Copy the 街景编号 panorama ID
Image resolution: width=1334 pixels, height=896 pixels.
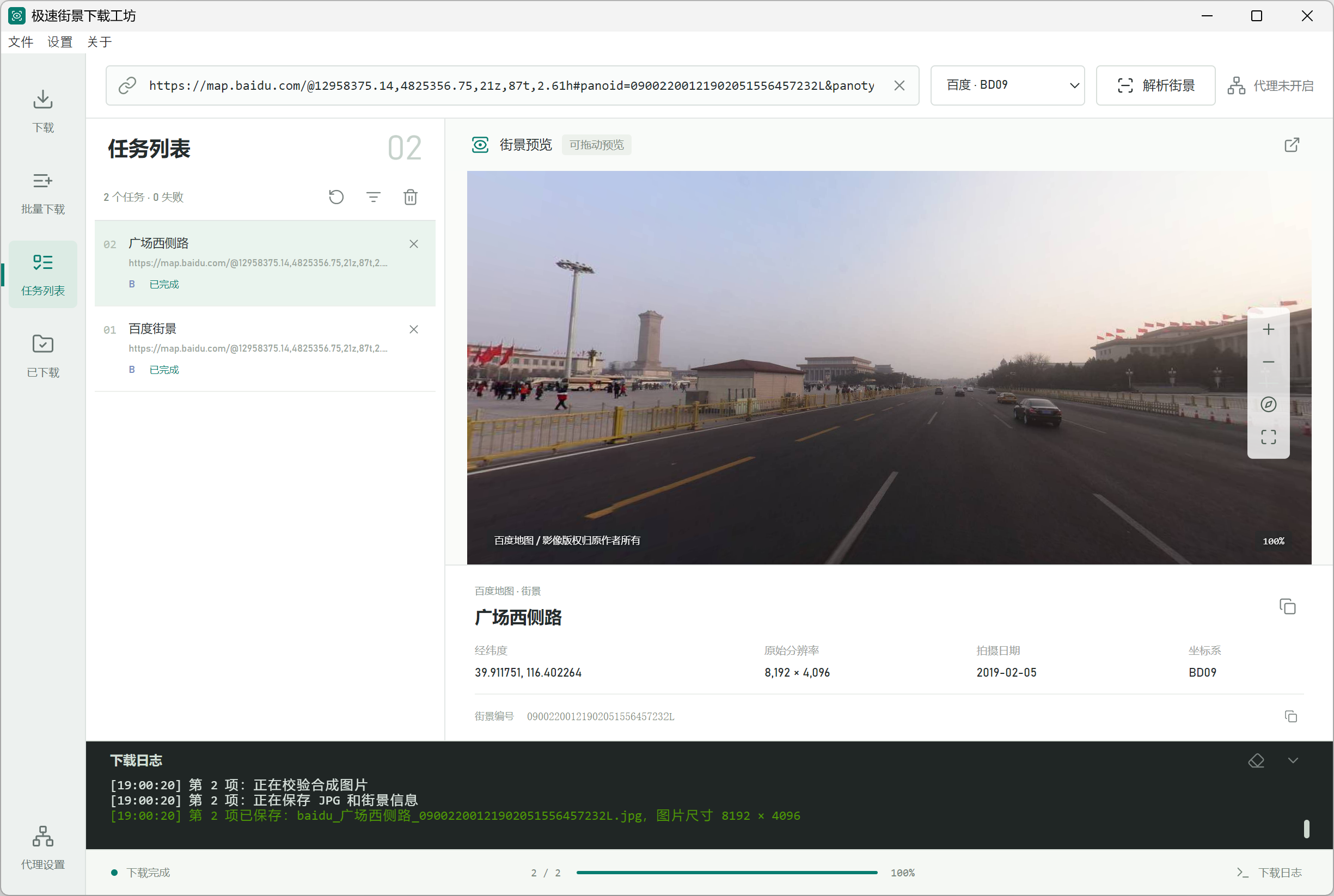click(x=1290, y=716)
